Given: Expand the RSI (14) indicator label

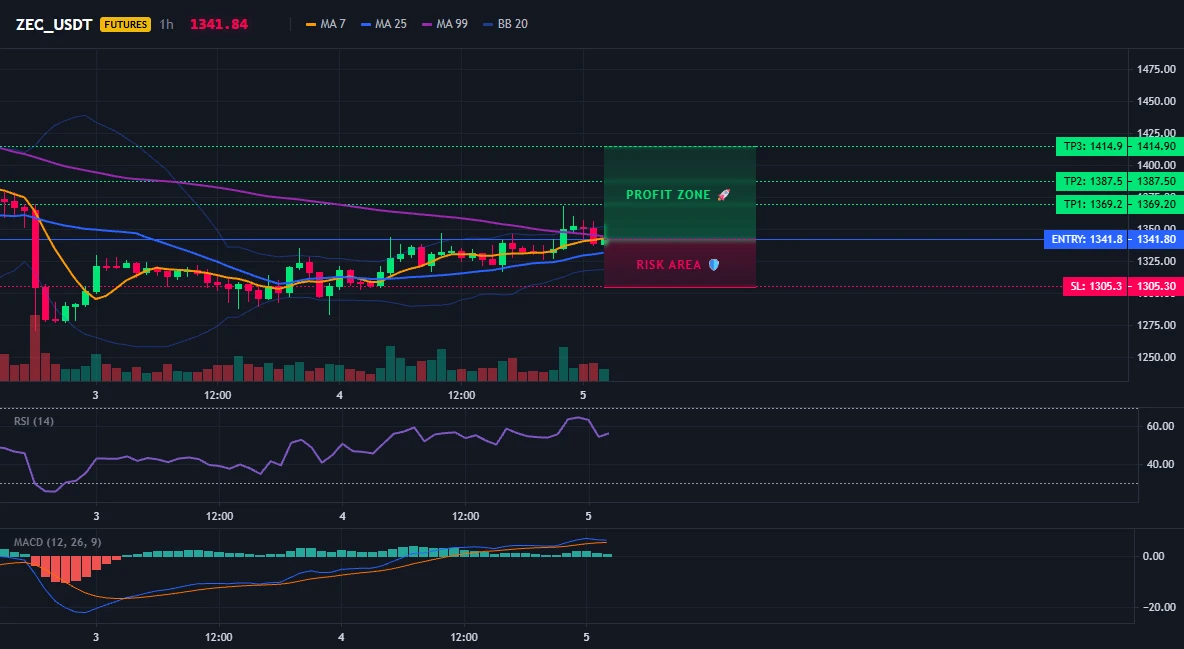Looking at the screenshot, I should 34,421.
